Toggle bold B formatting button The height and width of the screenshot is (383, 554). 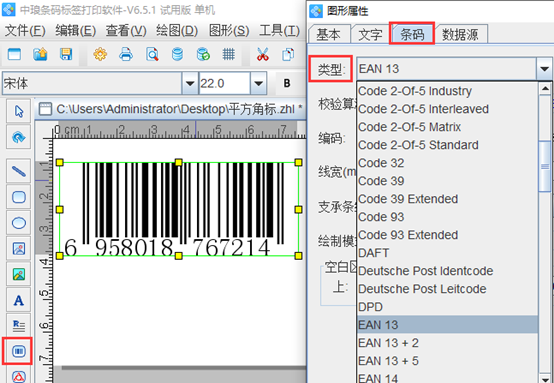[x=287, y=83]
